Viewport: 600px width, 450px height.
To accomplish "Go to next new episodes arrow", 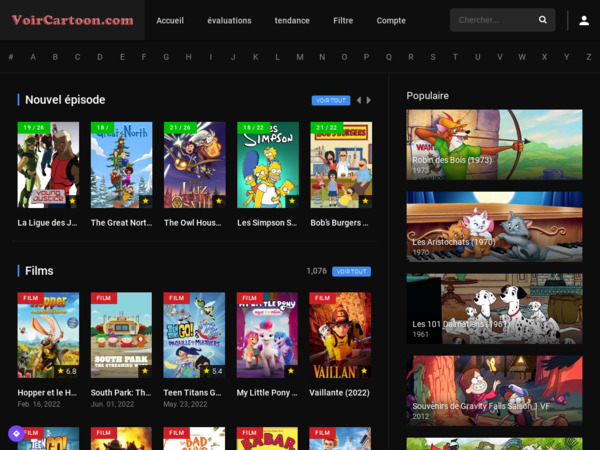I will tap(368, 100).
